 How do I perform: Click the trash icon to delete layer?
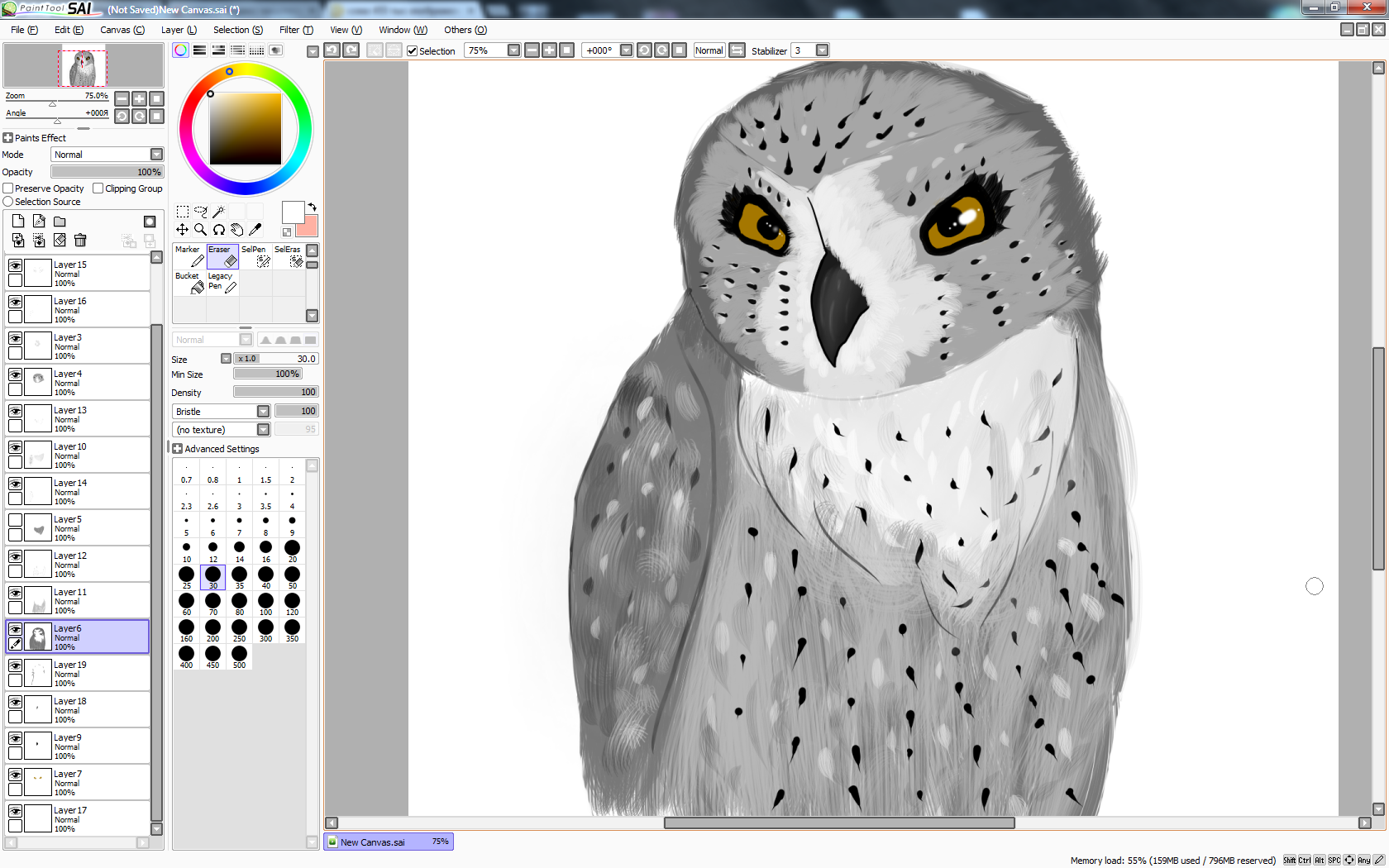pos(80,241)
